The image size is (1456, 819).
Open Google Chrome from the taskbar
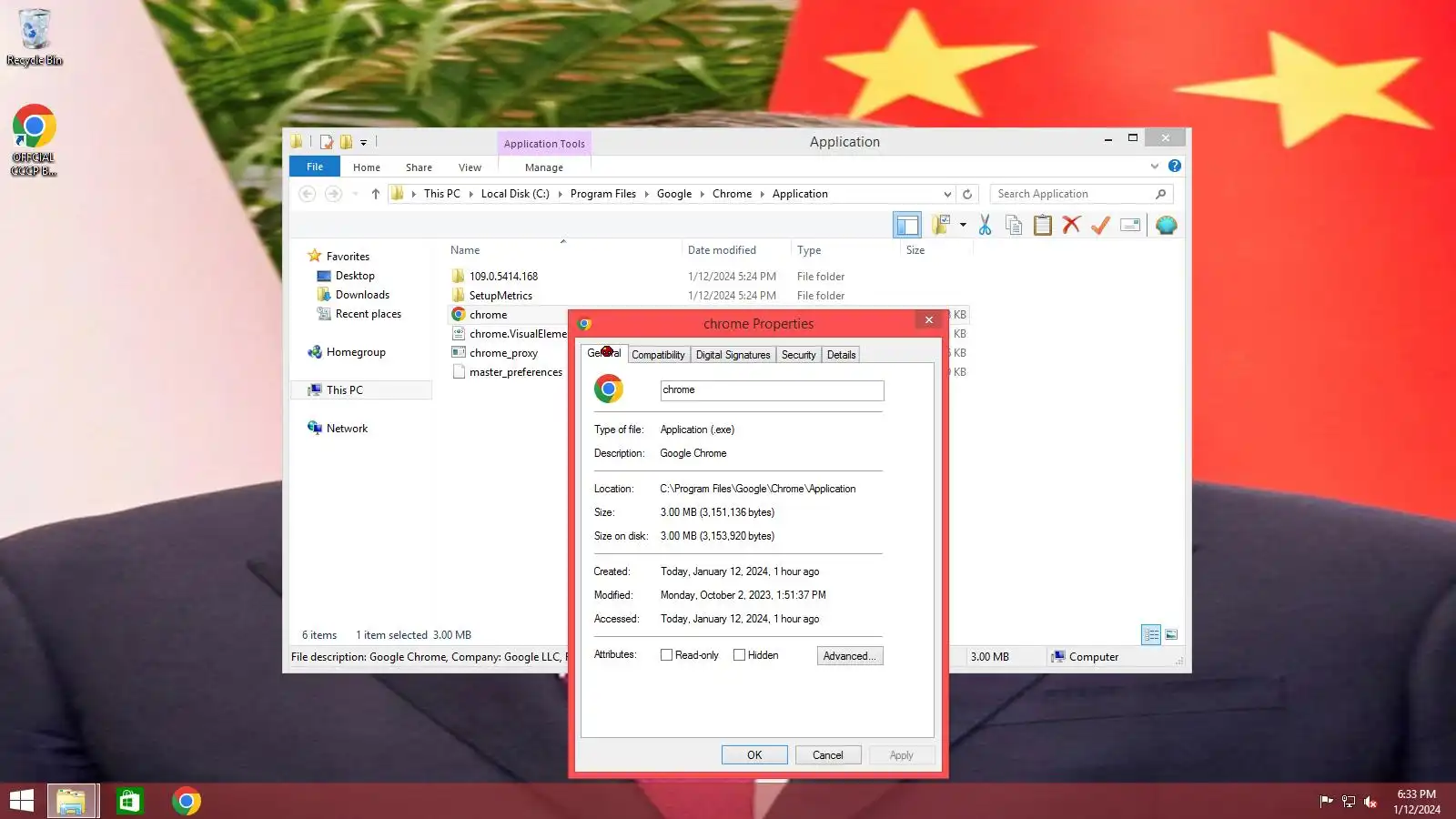186,801
